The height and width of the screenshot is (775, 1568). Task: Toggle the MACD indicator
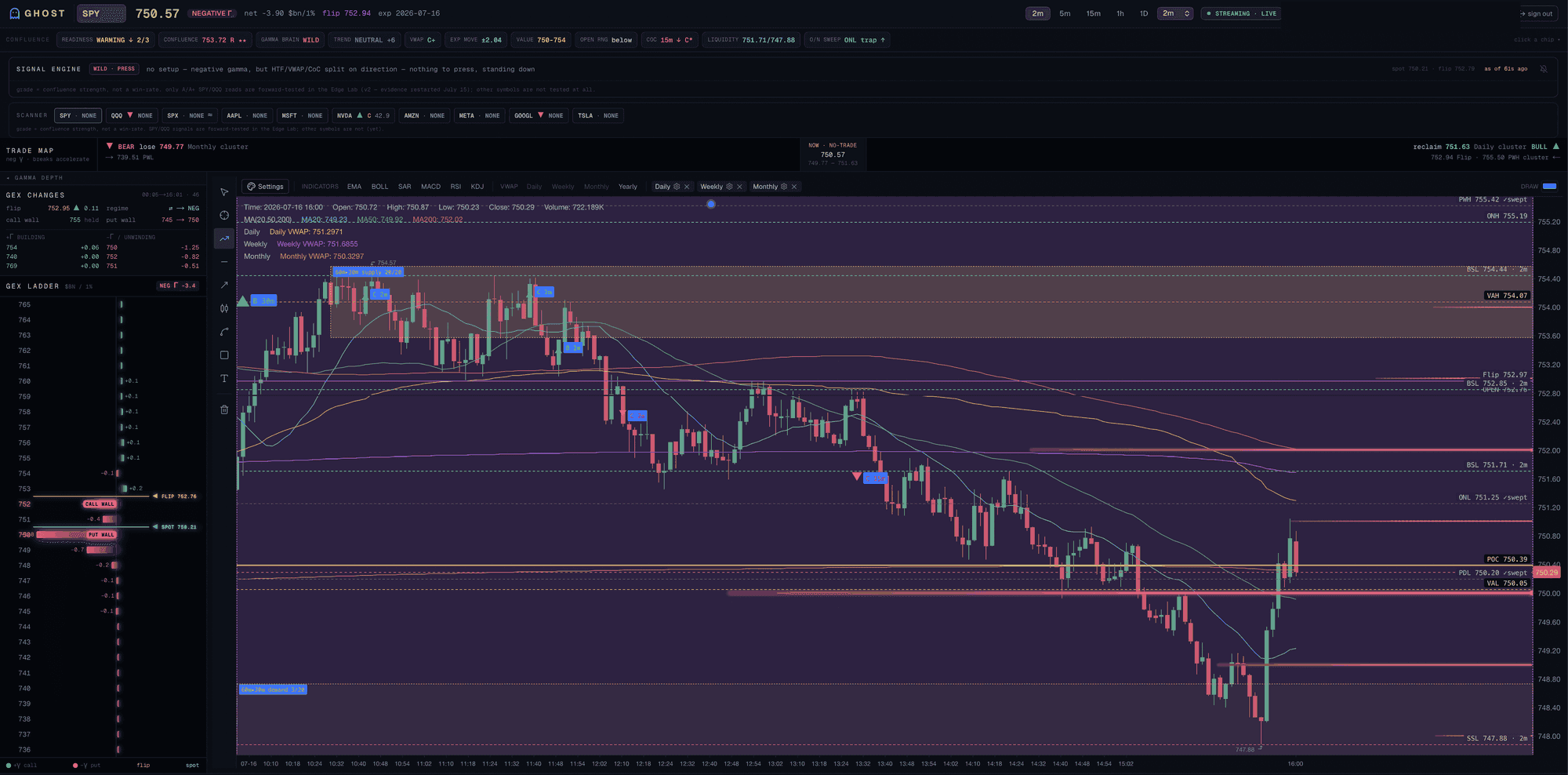(x=430, y=187)
